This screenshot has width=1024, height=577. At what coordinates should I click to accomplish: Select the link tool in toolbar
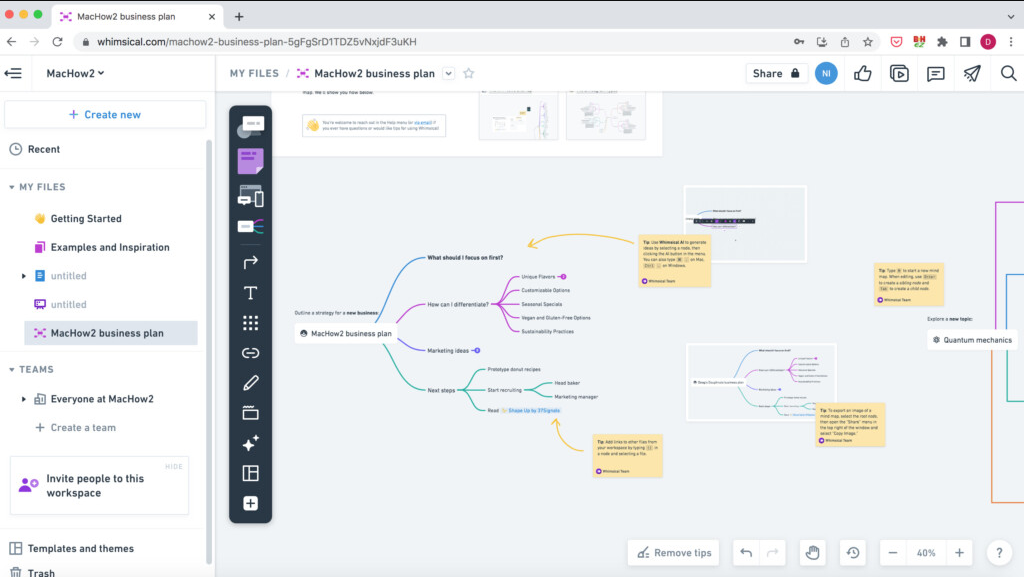click(250, 353)
